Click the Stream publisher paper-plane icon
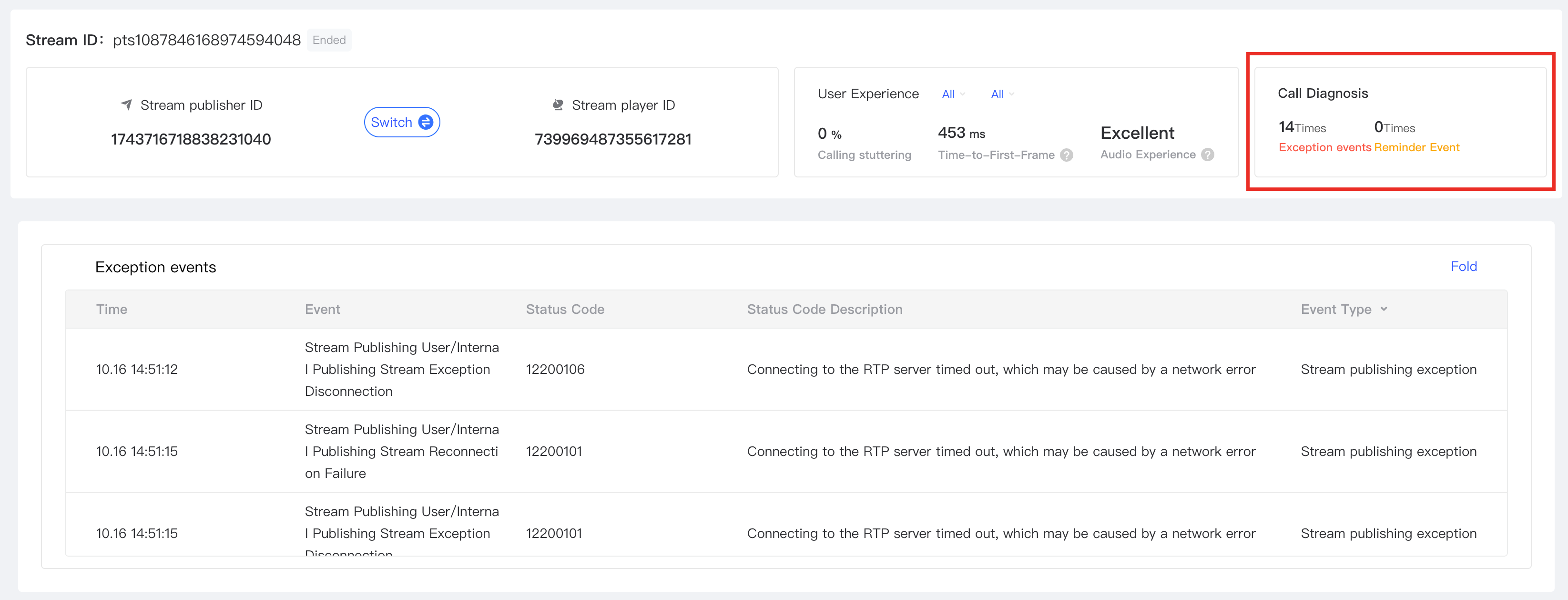Screen dimensions: 1568x600 126,105
